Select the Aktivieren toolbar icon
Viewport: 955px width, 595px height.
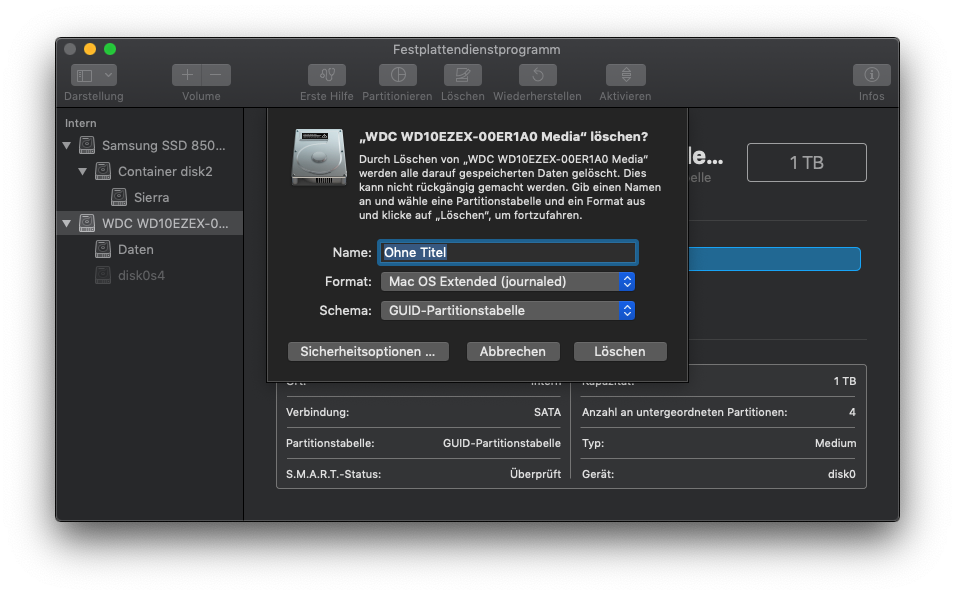pos(626,75)
